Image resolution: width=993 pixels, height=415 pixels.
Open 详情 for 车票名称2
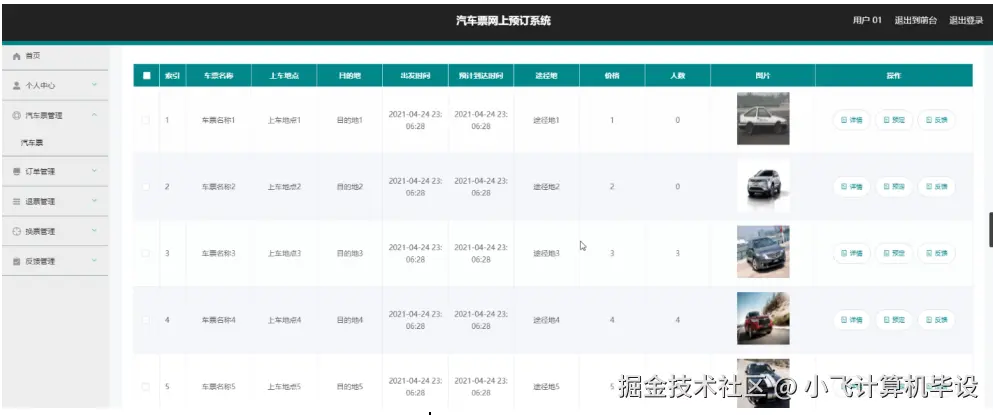851,186
